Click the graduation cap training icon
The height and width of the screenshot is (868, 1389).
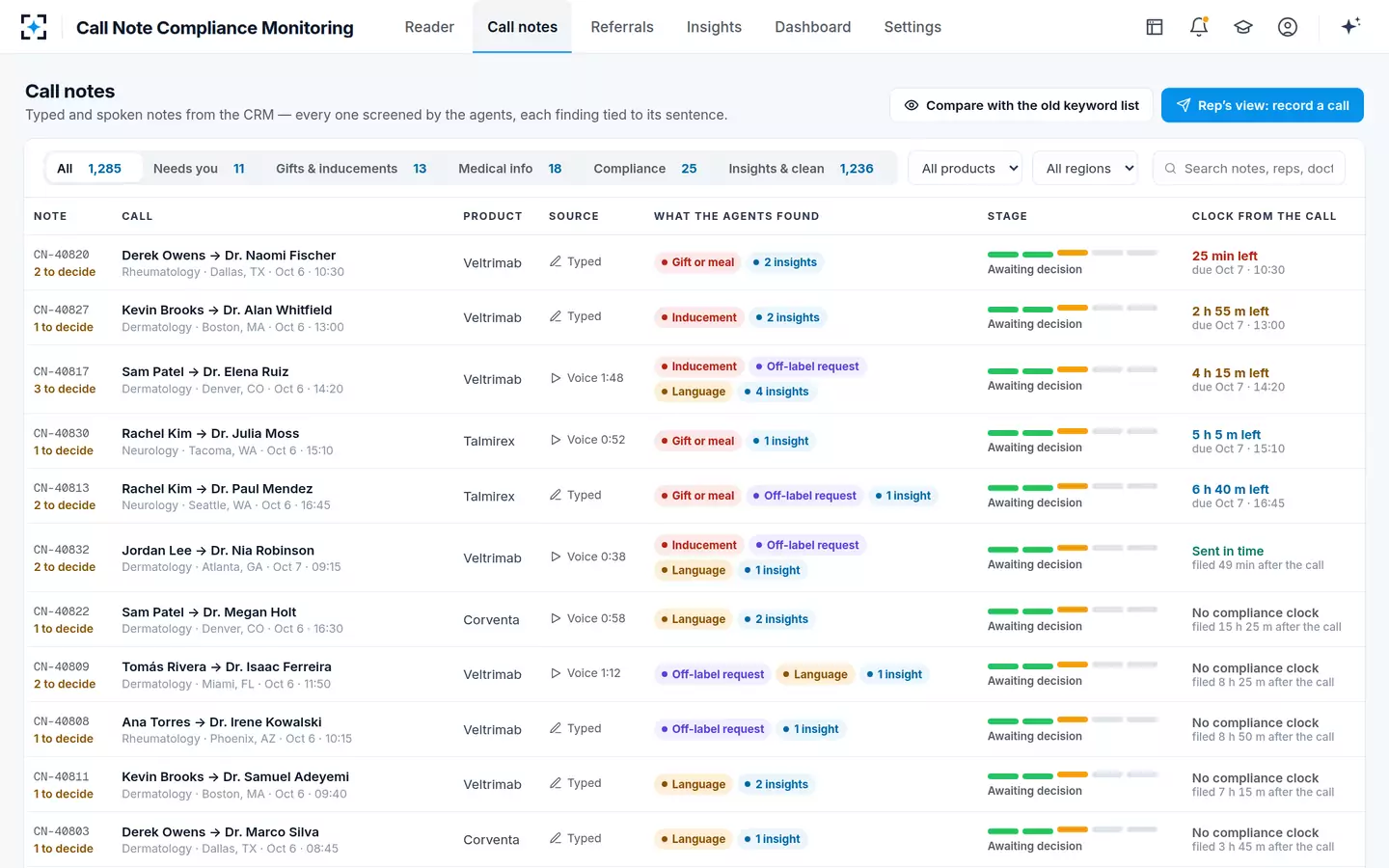click(x=1243, y=27)
